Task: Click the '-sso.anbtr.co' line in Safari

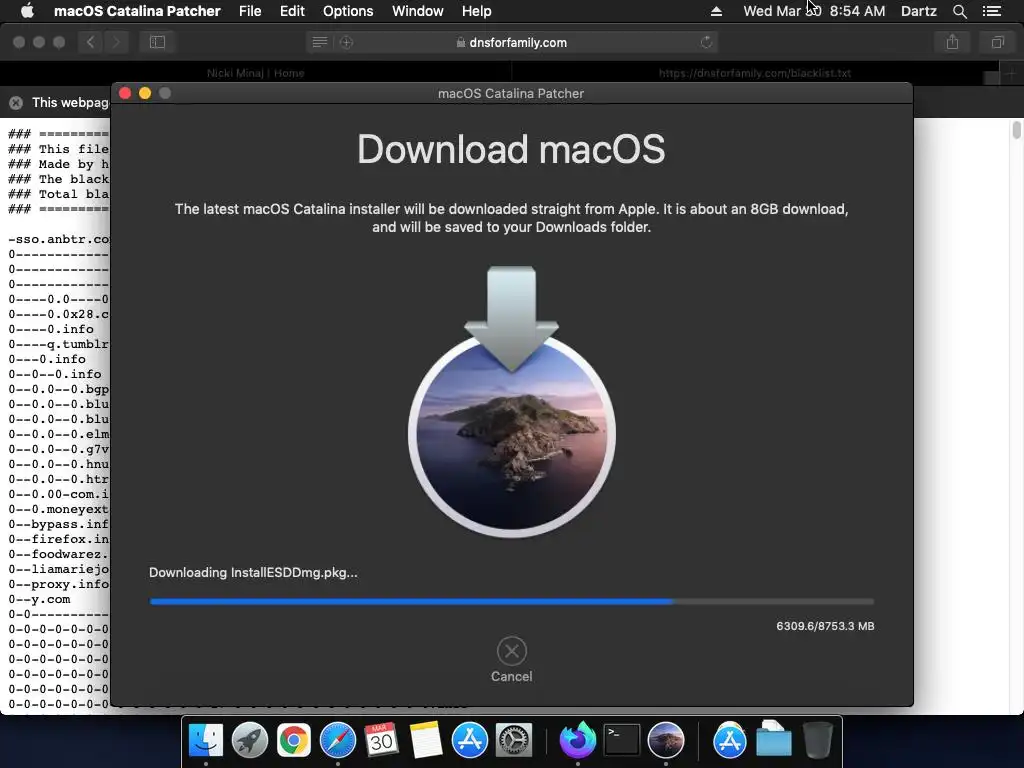Action: pos(59,239)
